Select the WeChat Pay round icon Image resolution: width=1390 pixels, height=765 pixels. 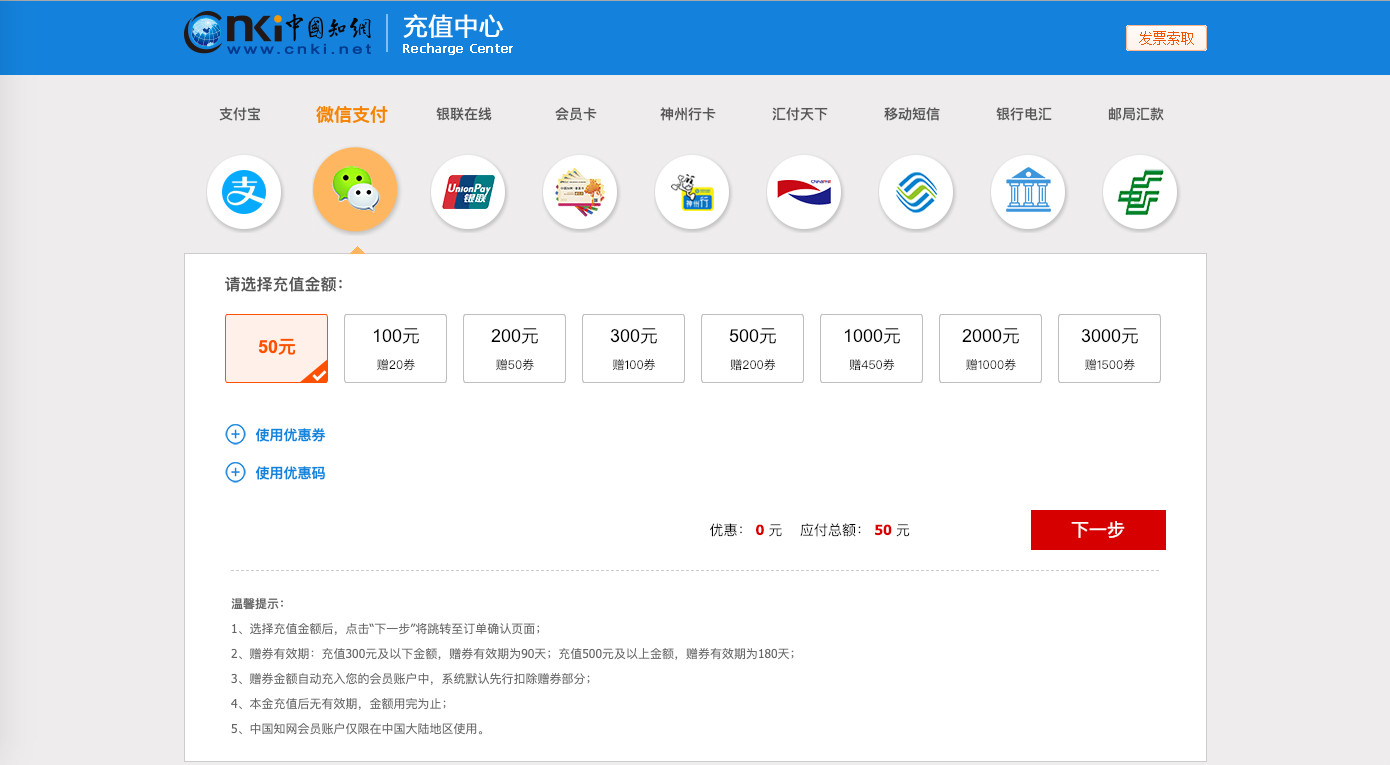355,189
